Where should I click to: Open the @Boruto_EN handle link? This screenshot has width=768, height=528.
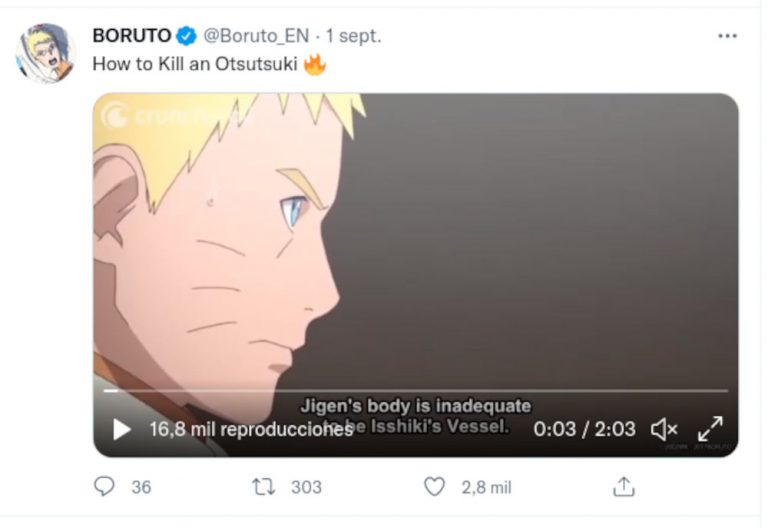(x=256, y=36)
